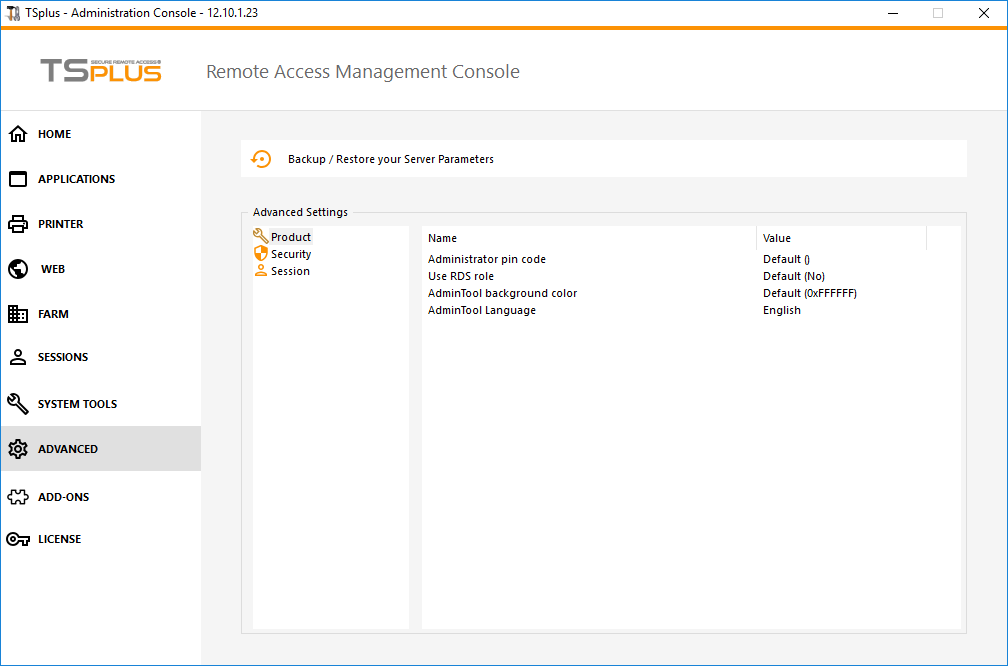
Task: Click the Sessions person icon
Action: (x=18, y=357)
